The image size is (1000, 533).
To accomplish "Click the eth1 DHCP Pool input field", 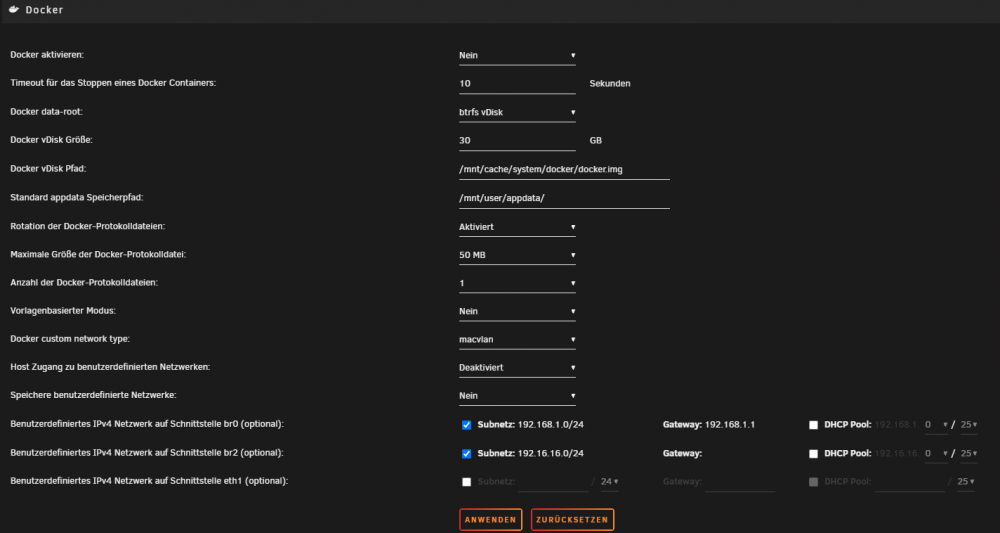I will click(910, 481).
